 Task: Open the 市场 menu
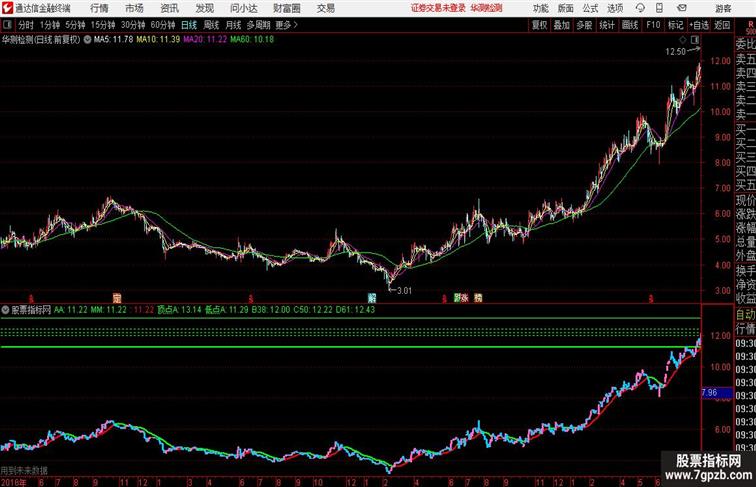tap(135, 8)
